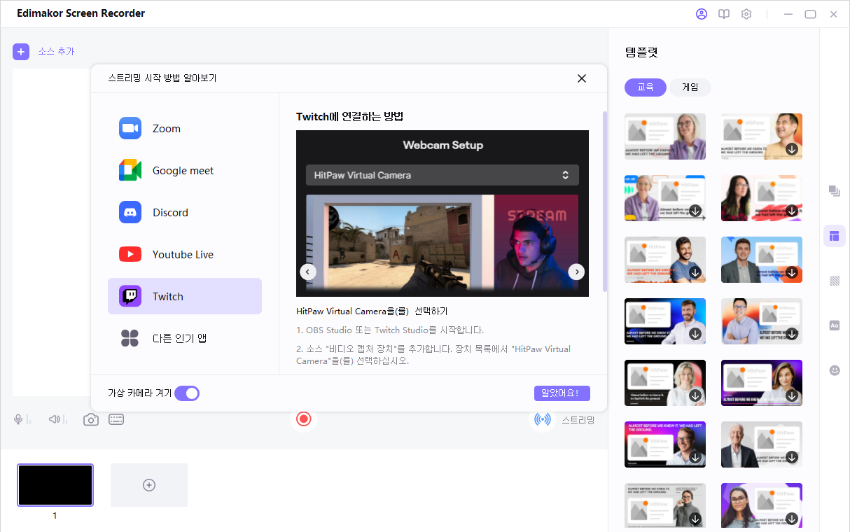Select the Webcam Setup tutorial image
This screenshot has height=532, width=850.
(x=442, y=213)
